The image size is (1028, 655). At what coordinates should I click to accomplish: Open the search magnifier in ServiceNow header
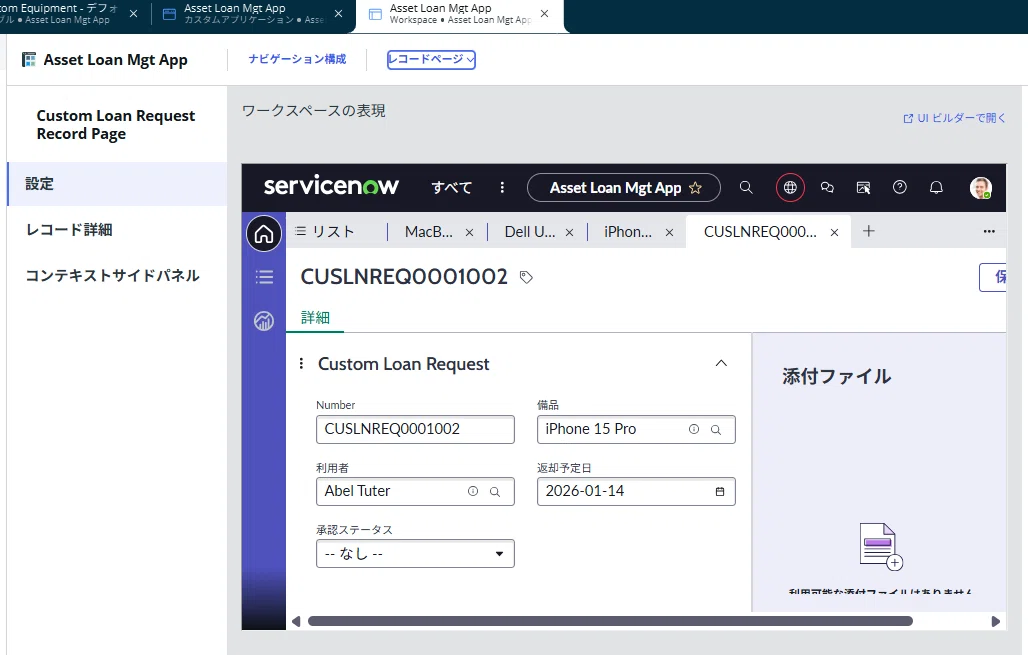[x=746, y=188]
